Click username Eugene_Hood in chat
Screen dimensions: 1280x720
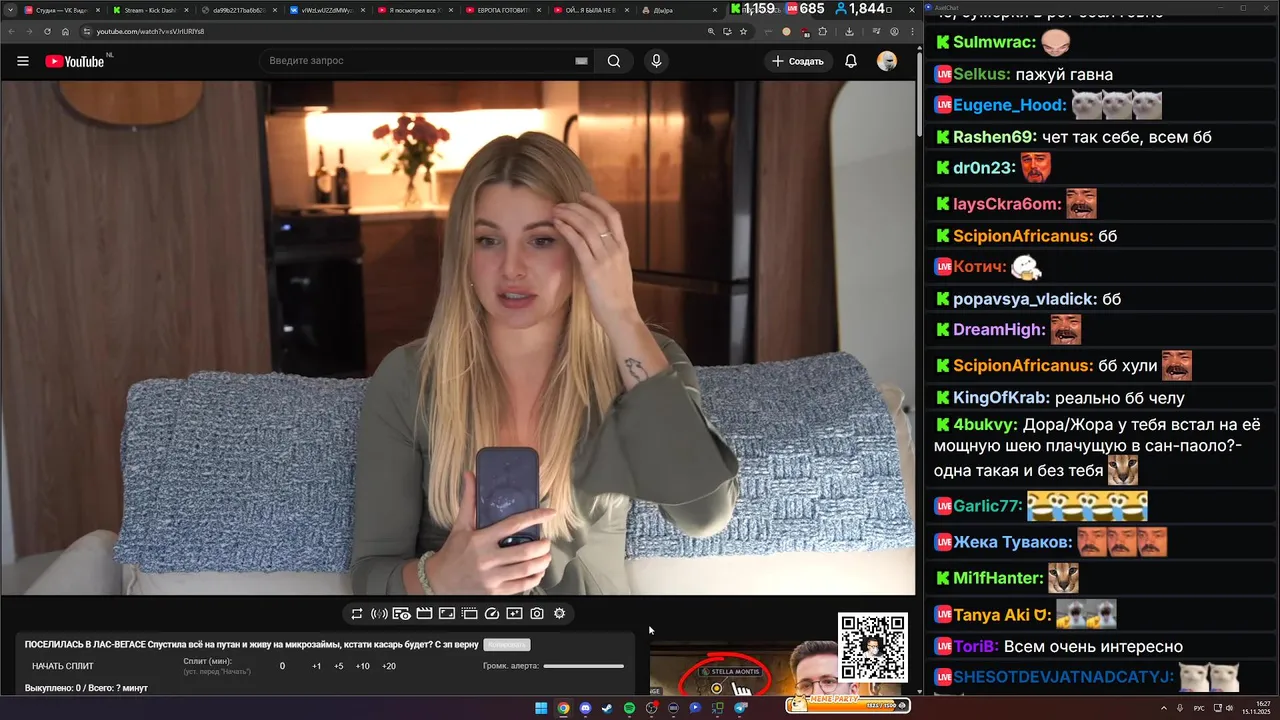1008,105
